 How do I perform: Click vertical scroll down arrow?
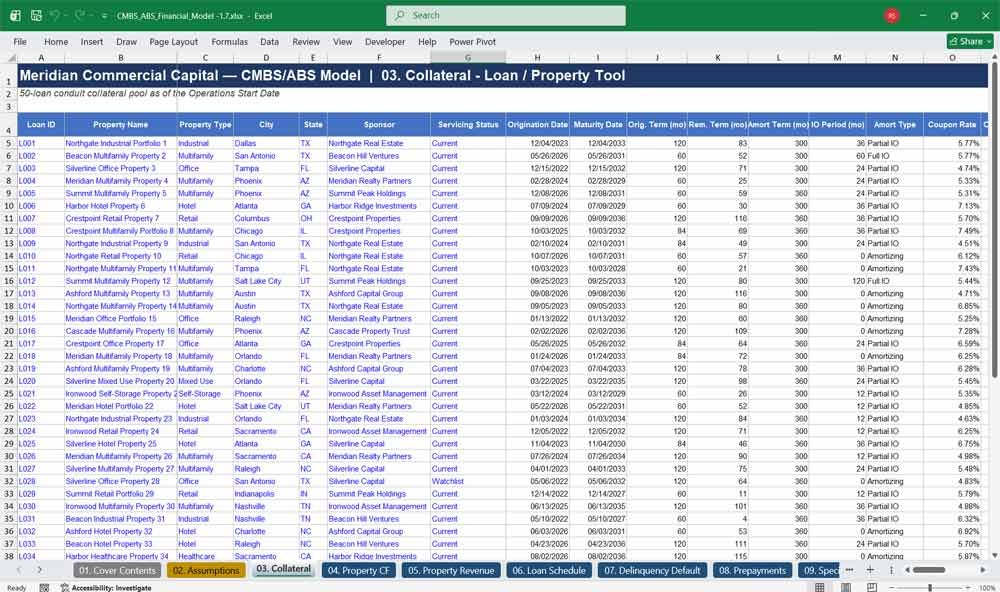click(x=994, y=556)
